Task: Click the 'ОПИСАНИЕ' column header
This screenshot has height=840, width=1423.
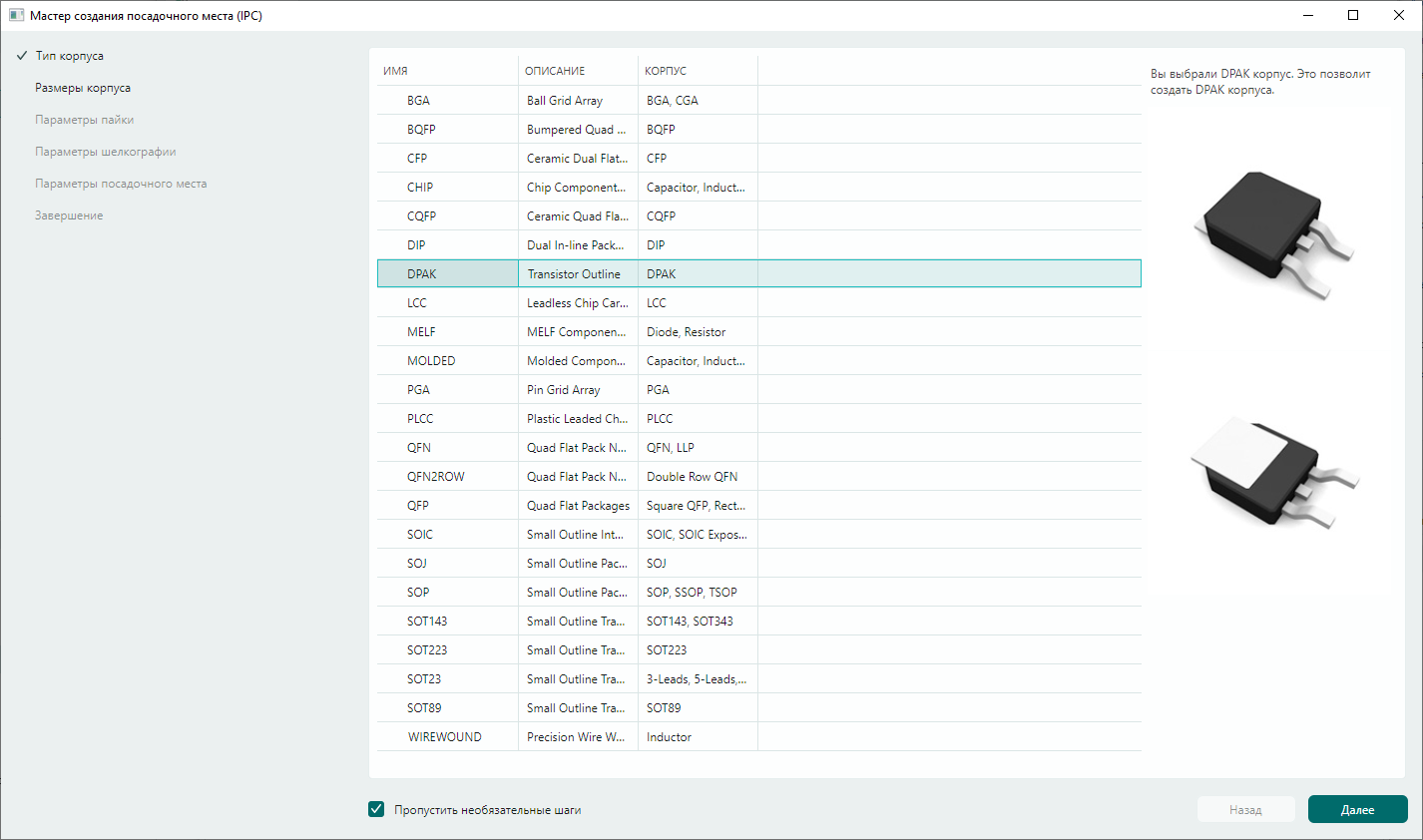Action: pos(555,71)
